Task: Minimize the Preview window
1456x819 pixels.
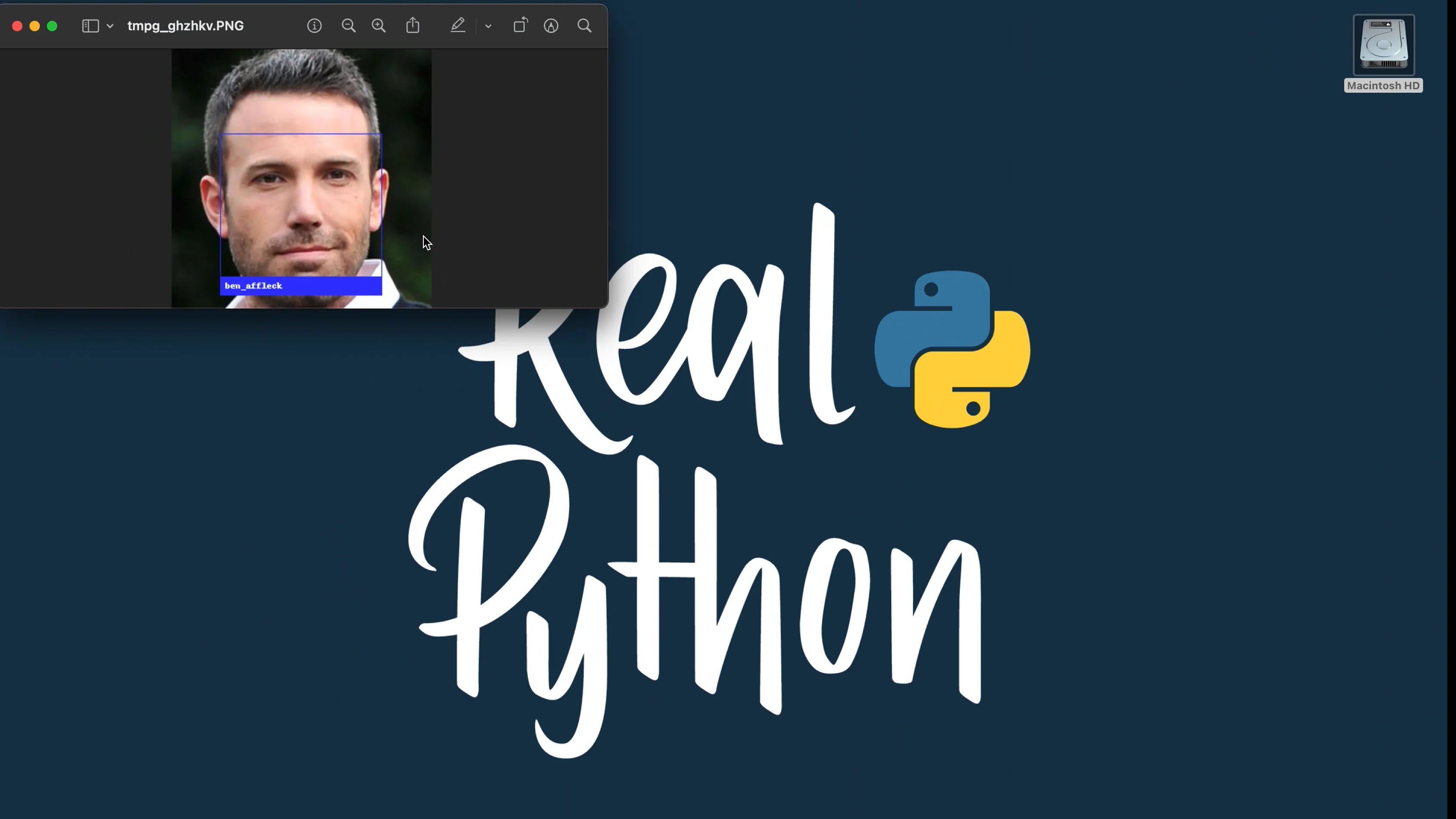Action: tap(35, 26)
